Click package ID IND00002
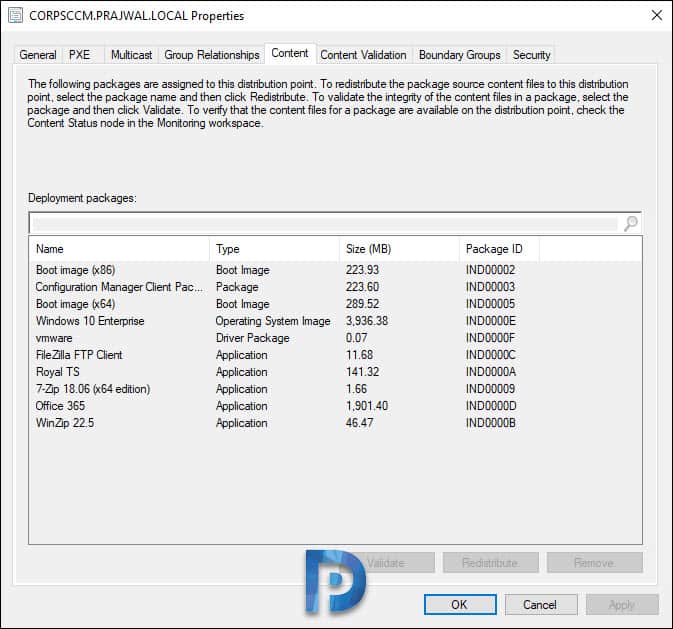The width and height of the screenshot is (673, 629). click(491, 270)
